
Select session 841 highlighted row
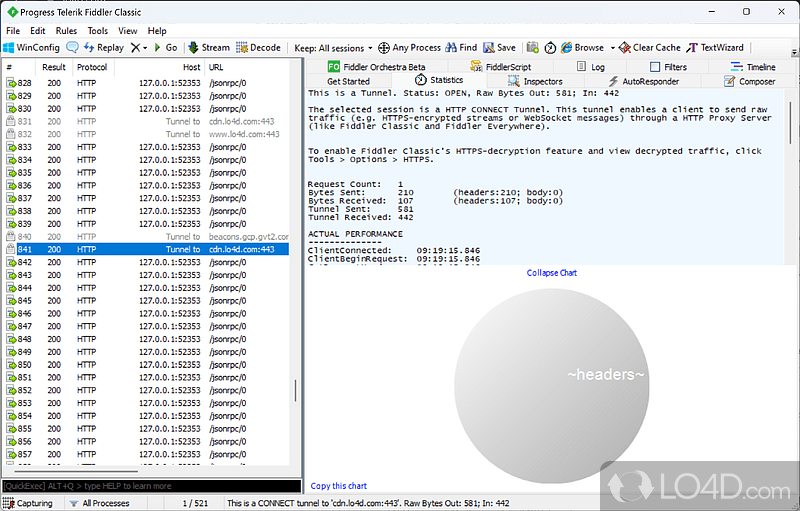(146, 249)
